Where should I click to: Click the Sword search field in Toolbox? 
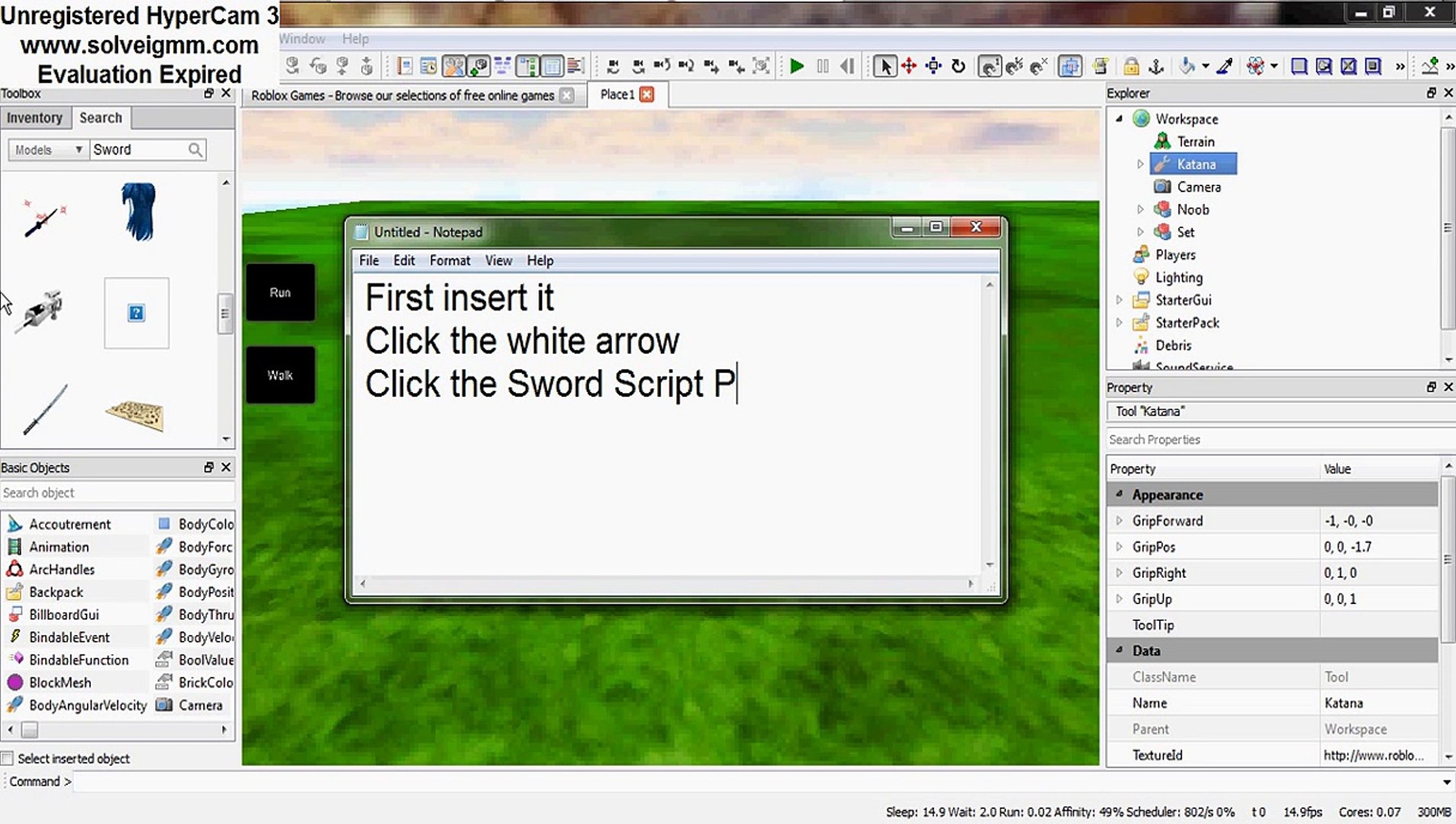[x=139, y=150]
